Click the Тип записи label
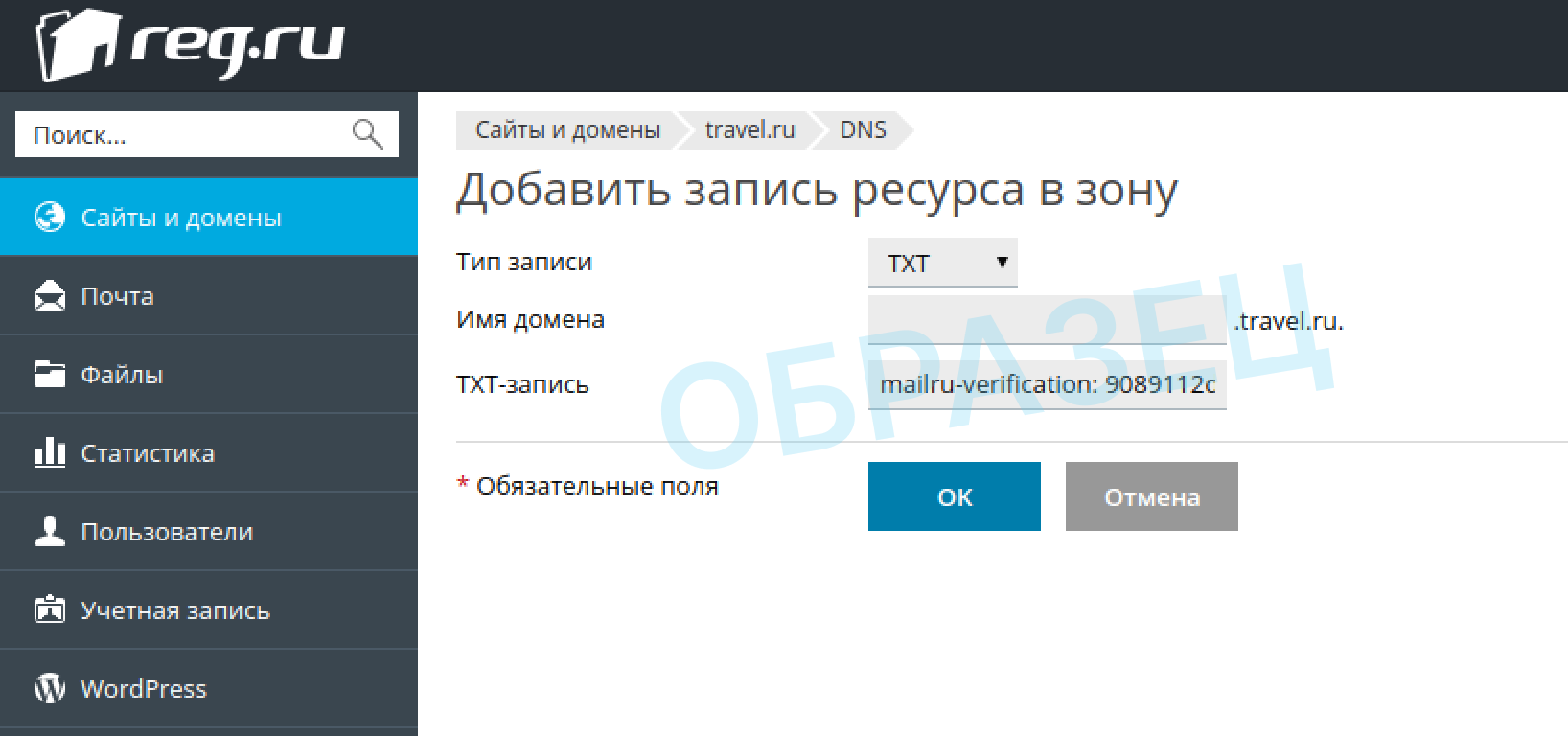Image resolution: width=1568 pixels, height=736 pixels. click(x=524, y=262)
